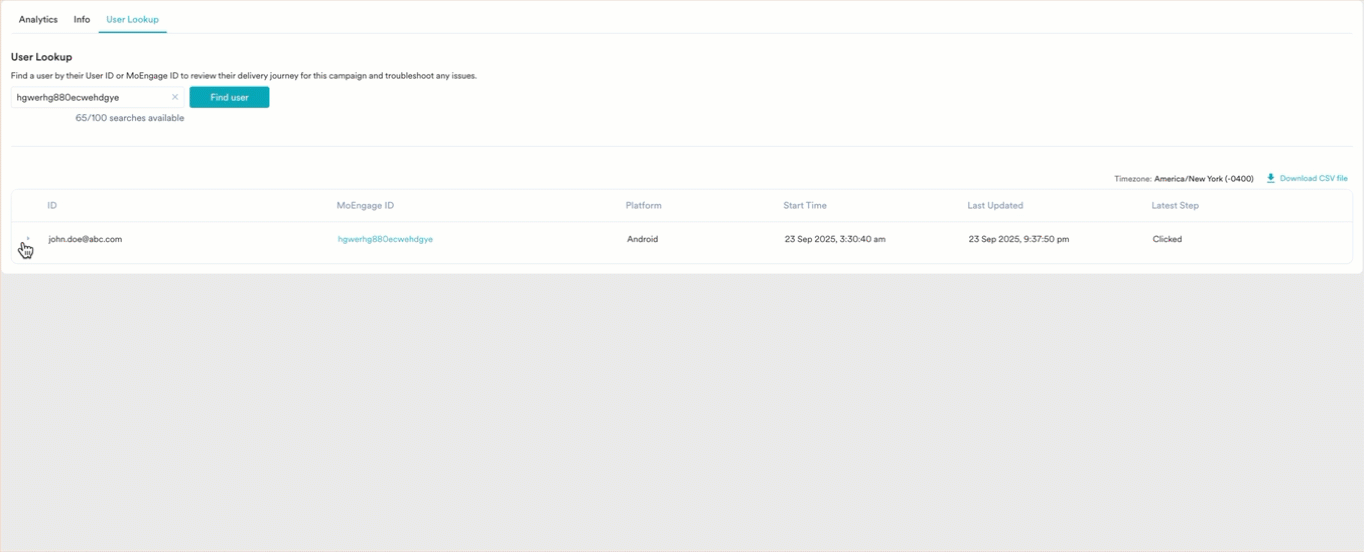The image size is (1364, 552).
Task: Expand the john.doe@abc.com row
Action: point(27,240)
